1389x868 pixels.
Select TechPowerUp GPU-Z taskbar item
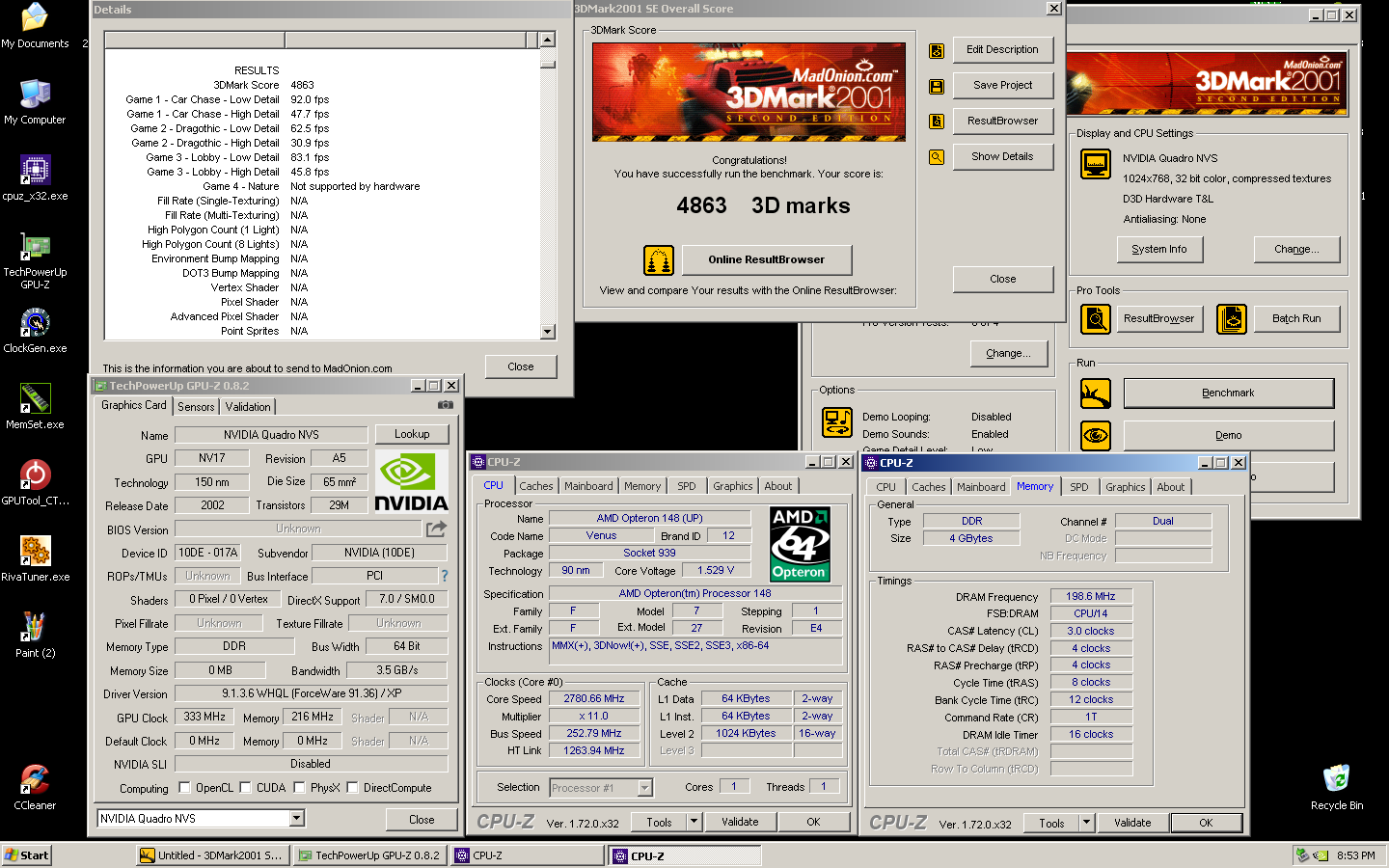369,855
